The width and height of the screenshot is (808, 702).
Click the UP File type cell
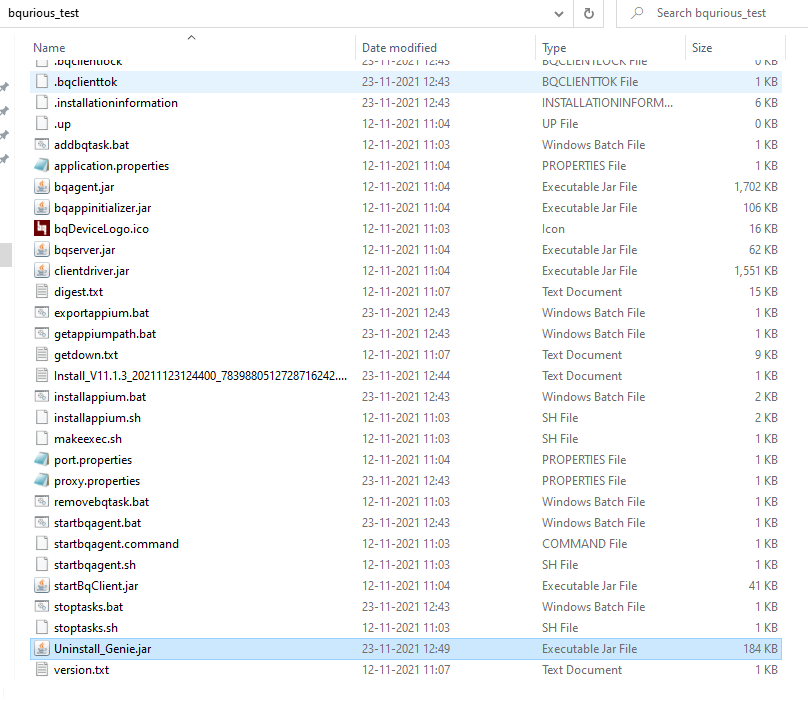(560, 124)
